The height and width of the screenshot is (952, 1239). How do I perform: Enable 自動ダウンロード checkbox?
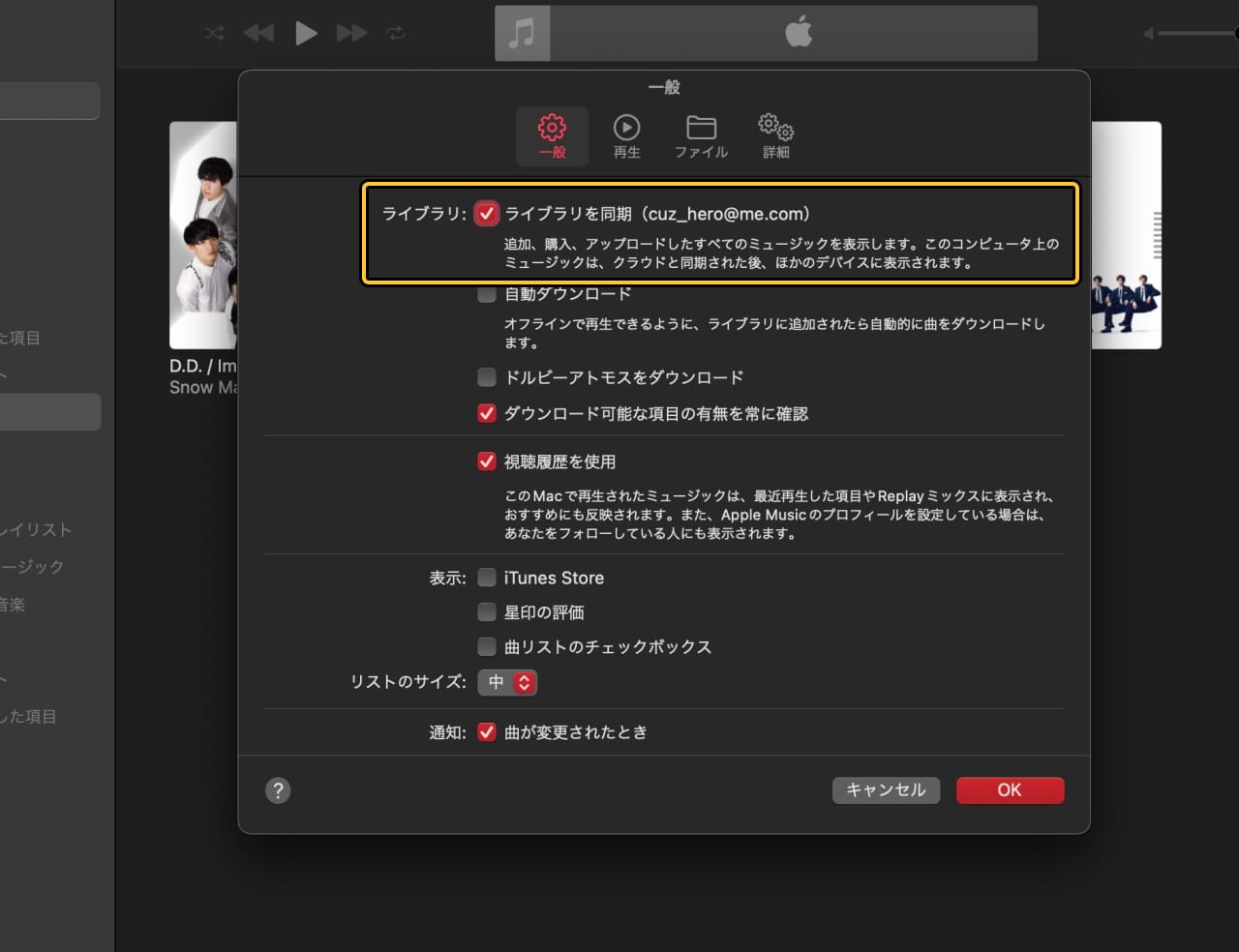pos(487,293)
